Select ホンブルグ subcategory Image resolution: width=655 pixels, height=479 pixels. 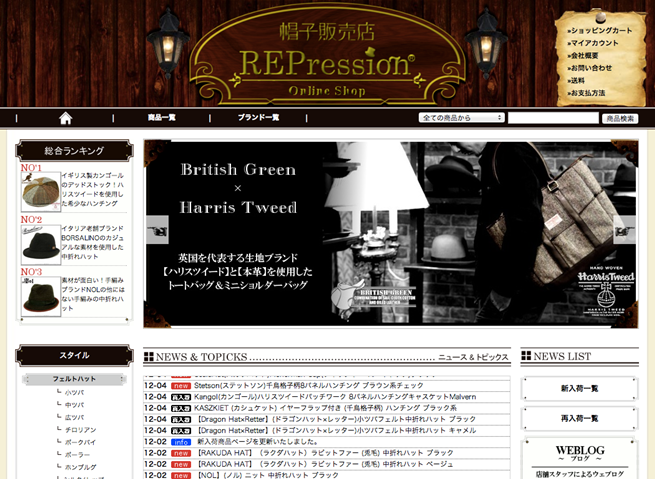click(x=81, y=467)
